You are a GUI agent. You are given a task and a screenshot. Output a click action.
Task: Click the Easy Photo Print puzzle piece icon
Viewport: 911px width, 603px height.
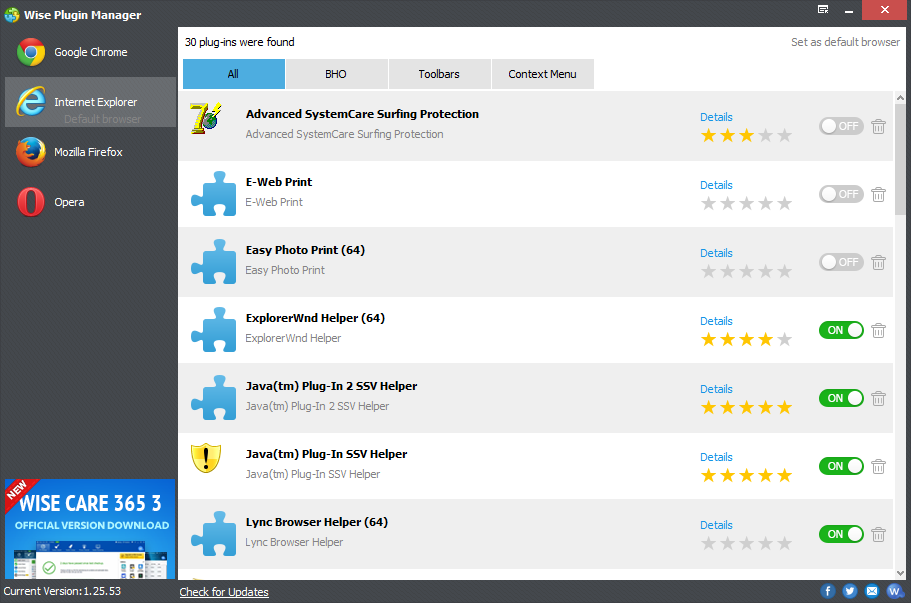214,261
